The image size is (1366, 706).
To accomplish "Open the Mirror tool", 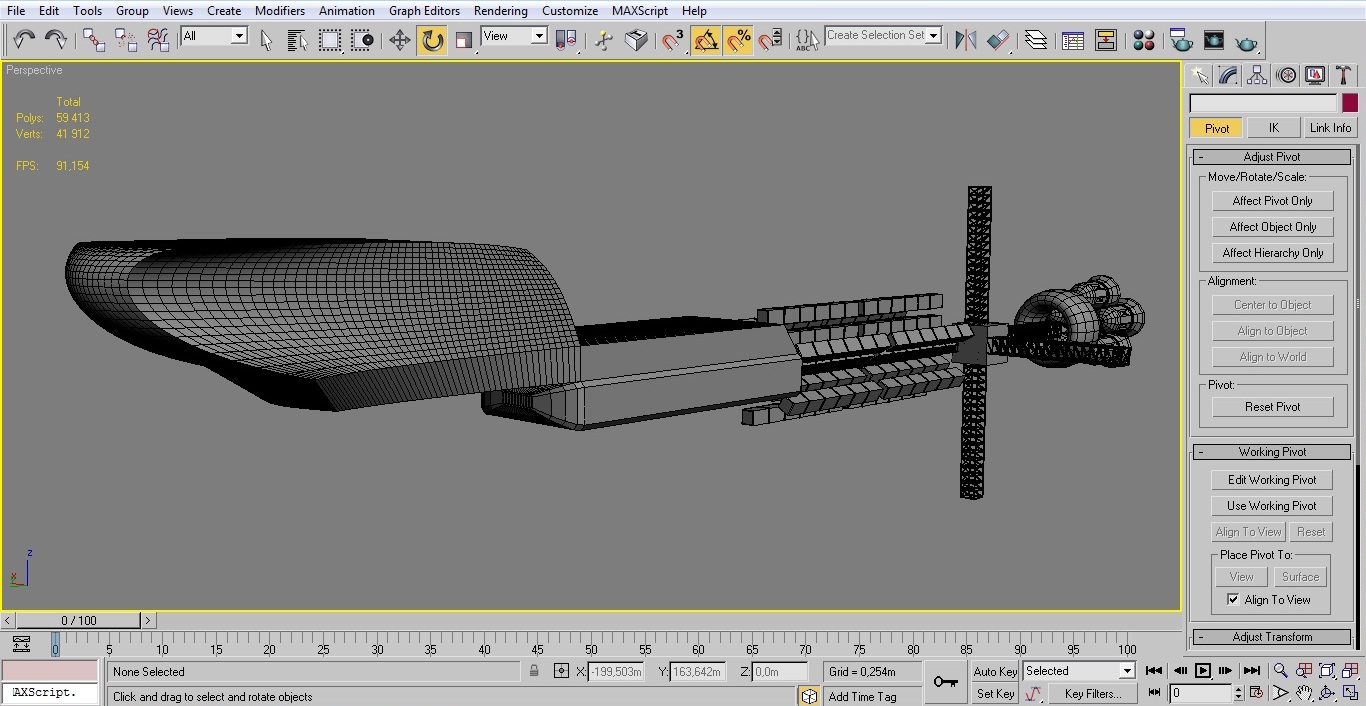I will coord(965,40).
